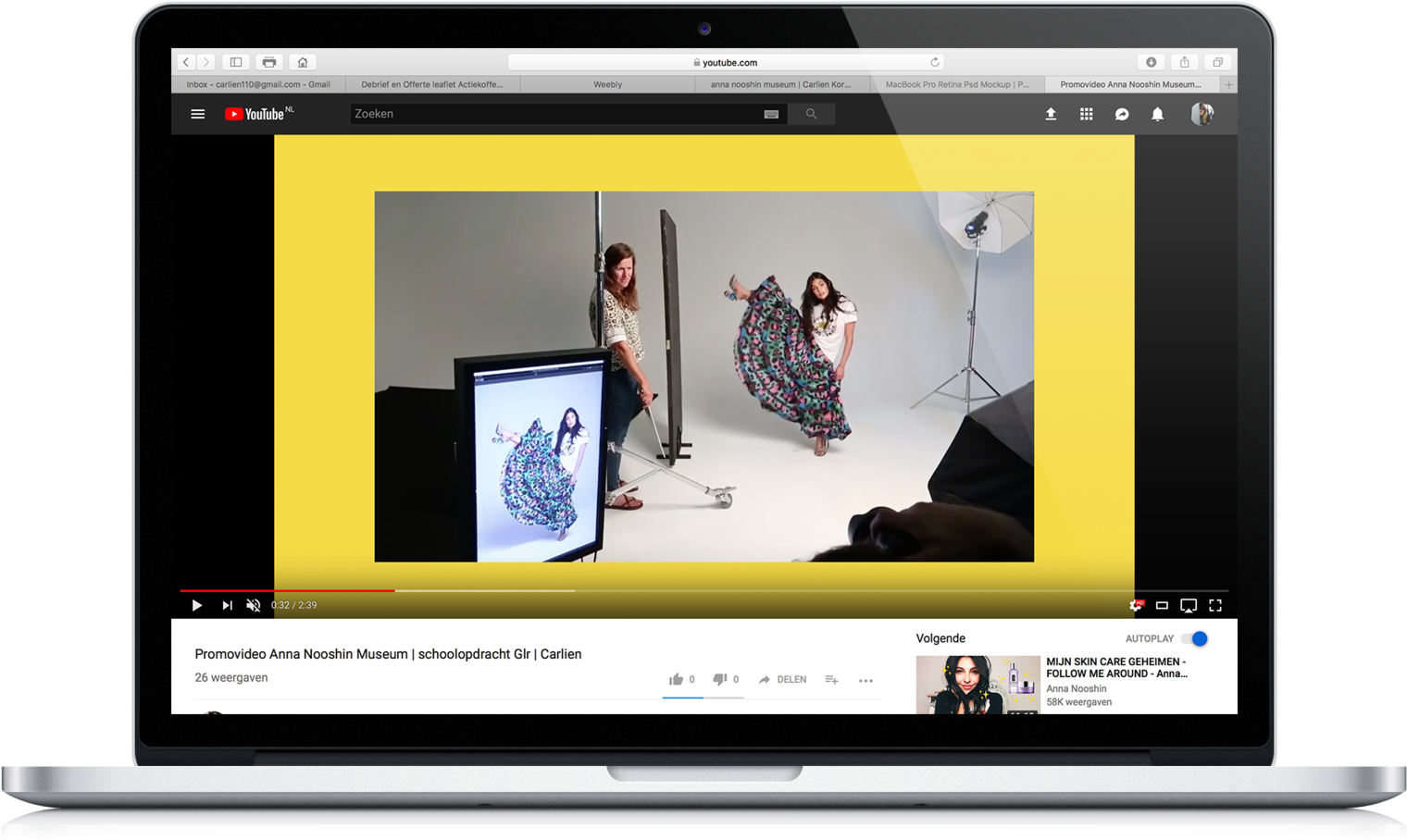Open video quality settings gear
1407x840 pixels.
point(1135,605)
